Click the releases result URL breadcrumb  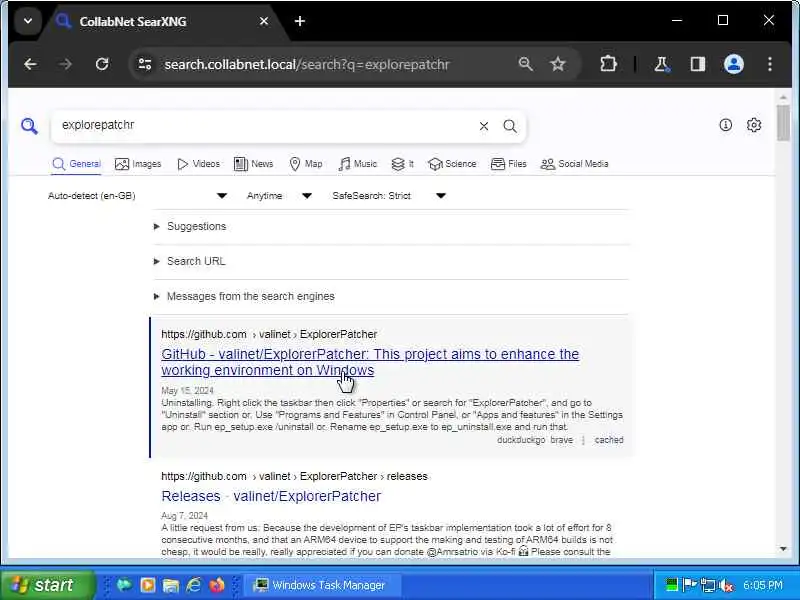294,476
